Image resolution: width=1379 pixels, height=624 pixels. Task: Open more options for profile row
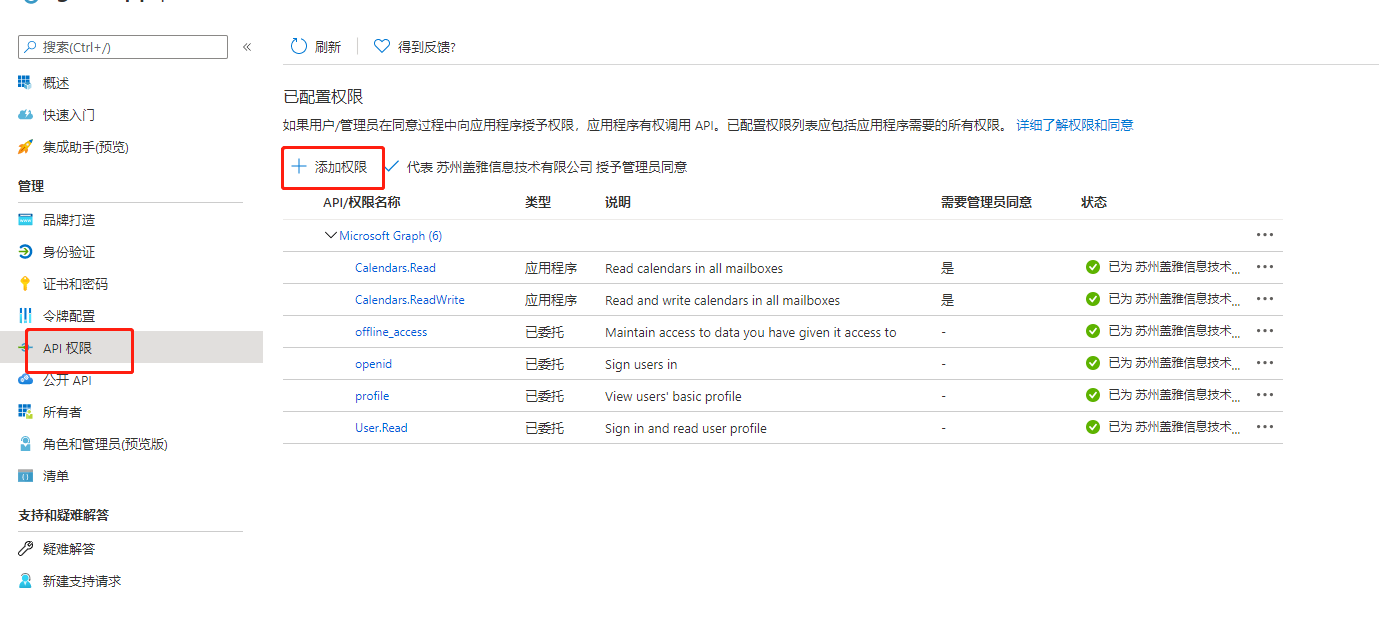coord(1265,395)
